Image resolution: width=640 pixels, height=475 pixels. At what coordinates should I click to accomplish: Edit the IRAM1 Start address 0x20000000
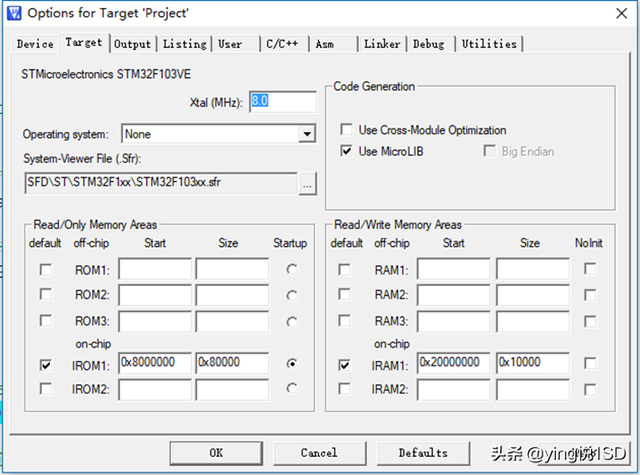coord(453,363)
